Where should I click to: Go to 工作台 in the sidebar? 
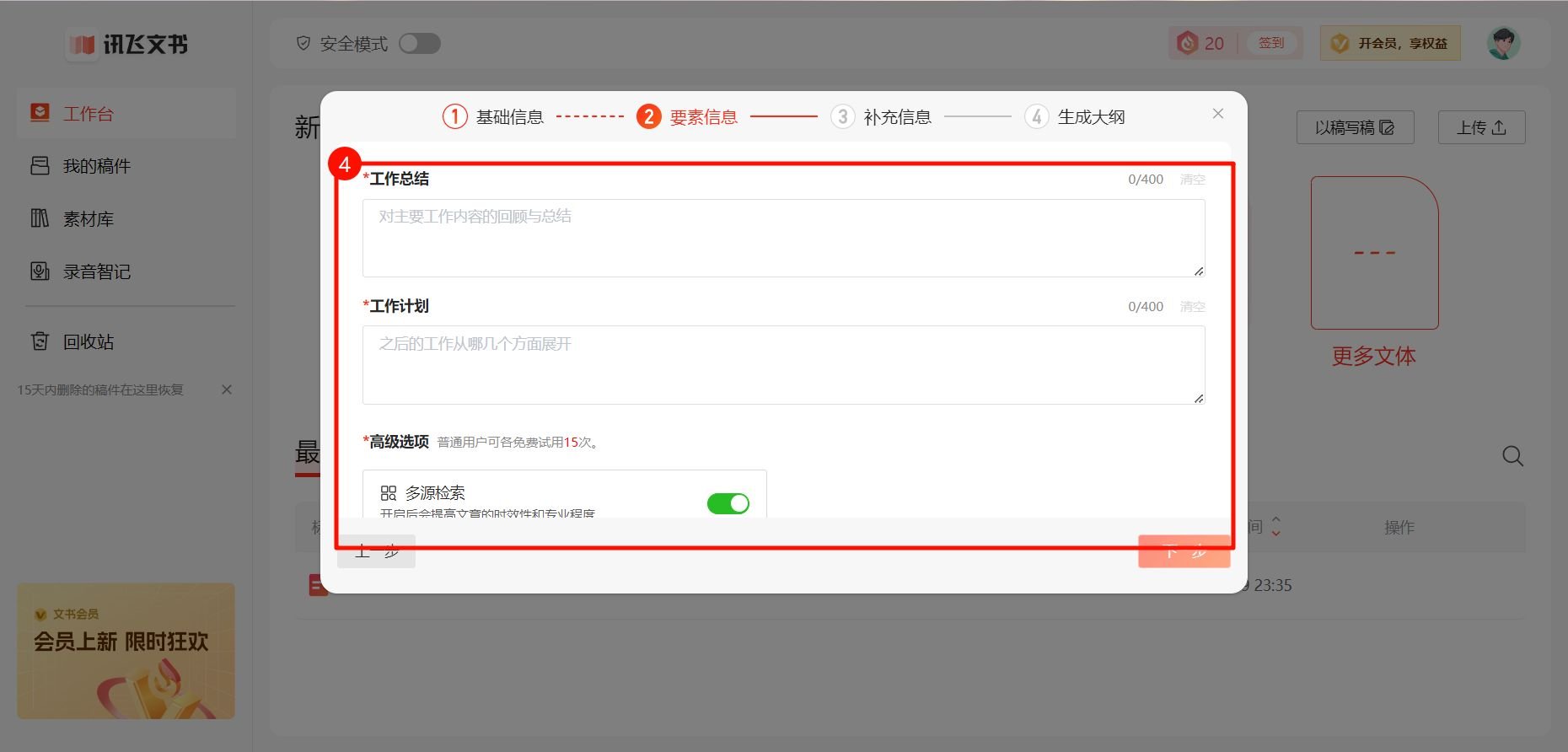(x=126, y=113)
